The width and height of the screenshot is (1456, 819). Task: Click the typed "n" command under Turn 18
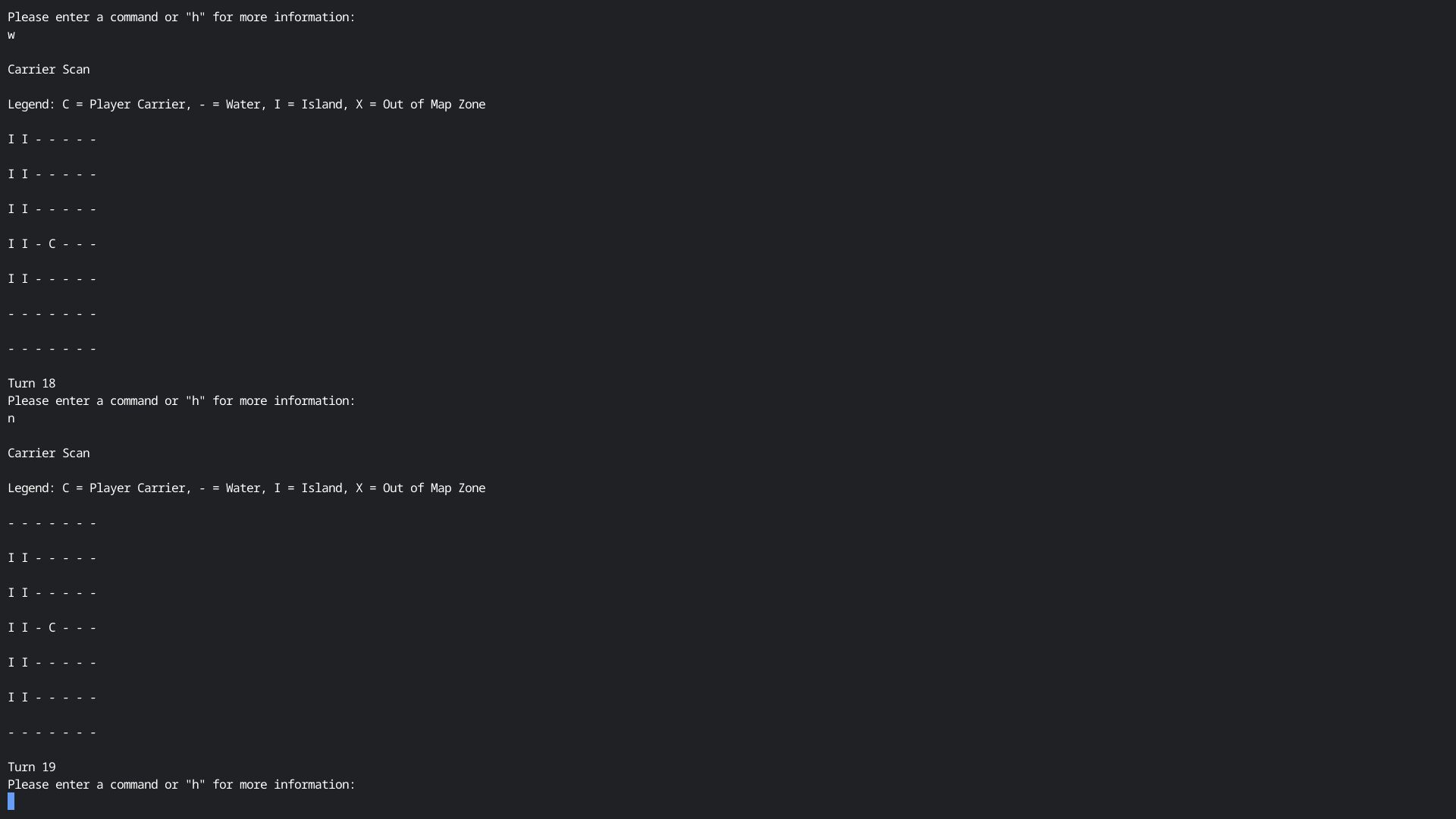click(11, 419)
